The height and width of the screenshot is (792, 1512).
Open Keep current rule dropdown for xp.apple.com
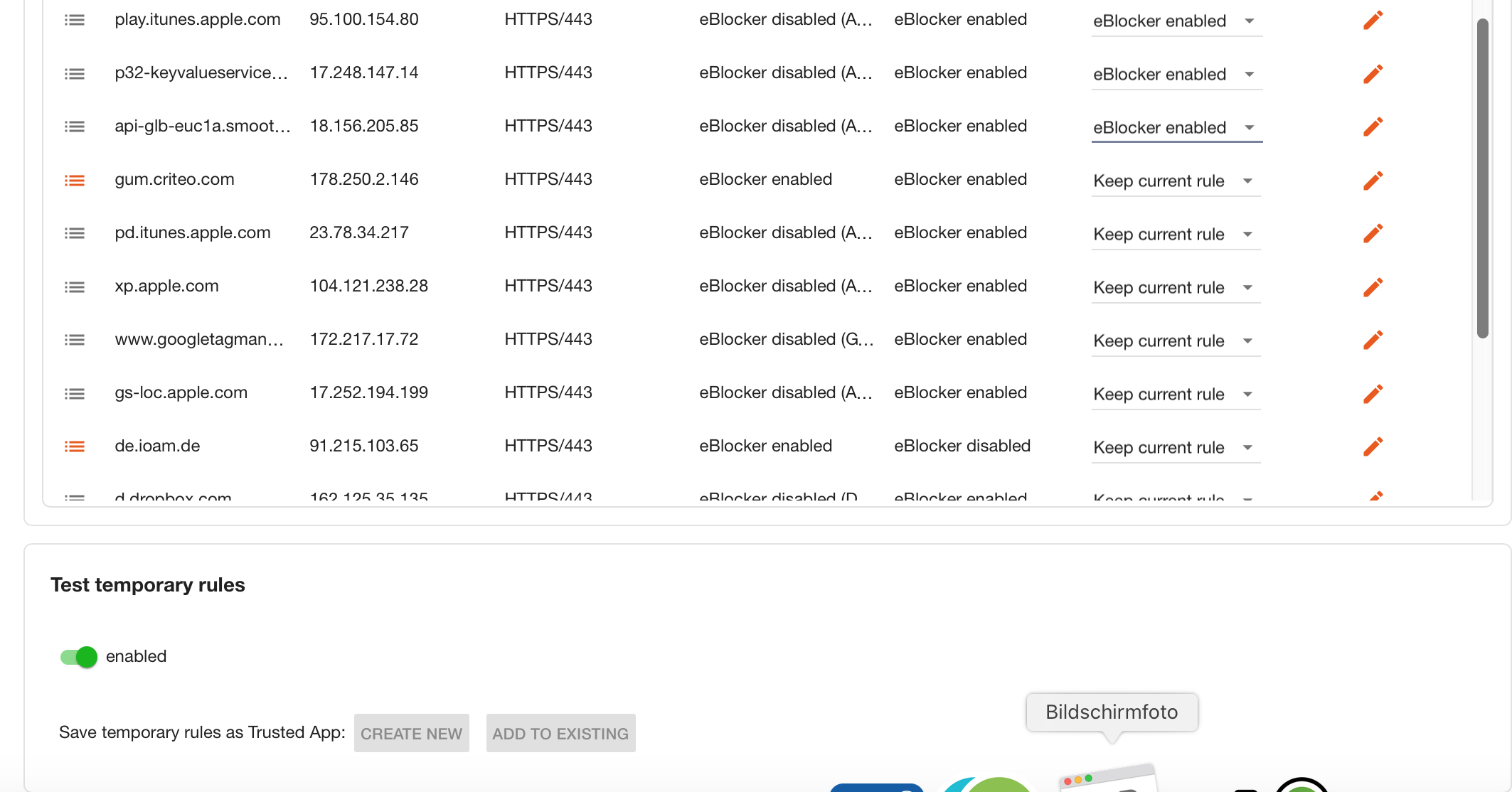tap(1176, 288)
